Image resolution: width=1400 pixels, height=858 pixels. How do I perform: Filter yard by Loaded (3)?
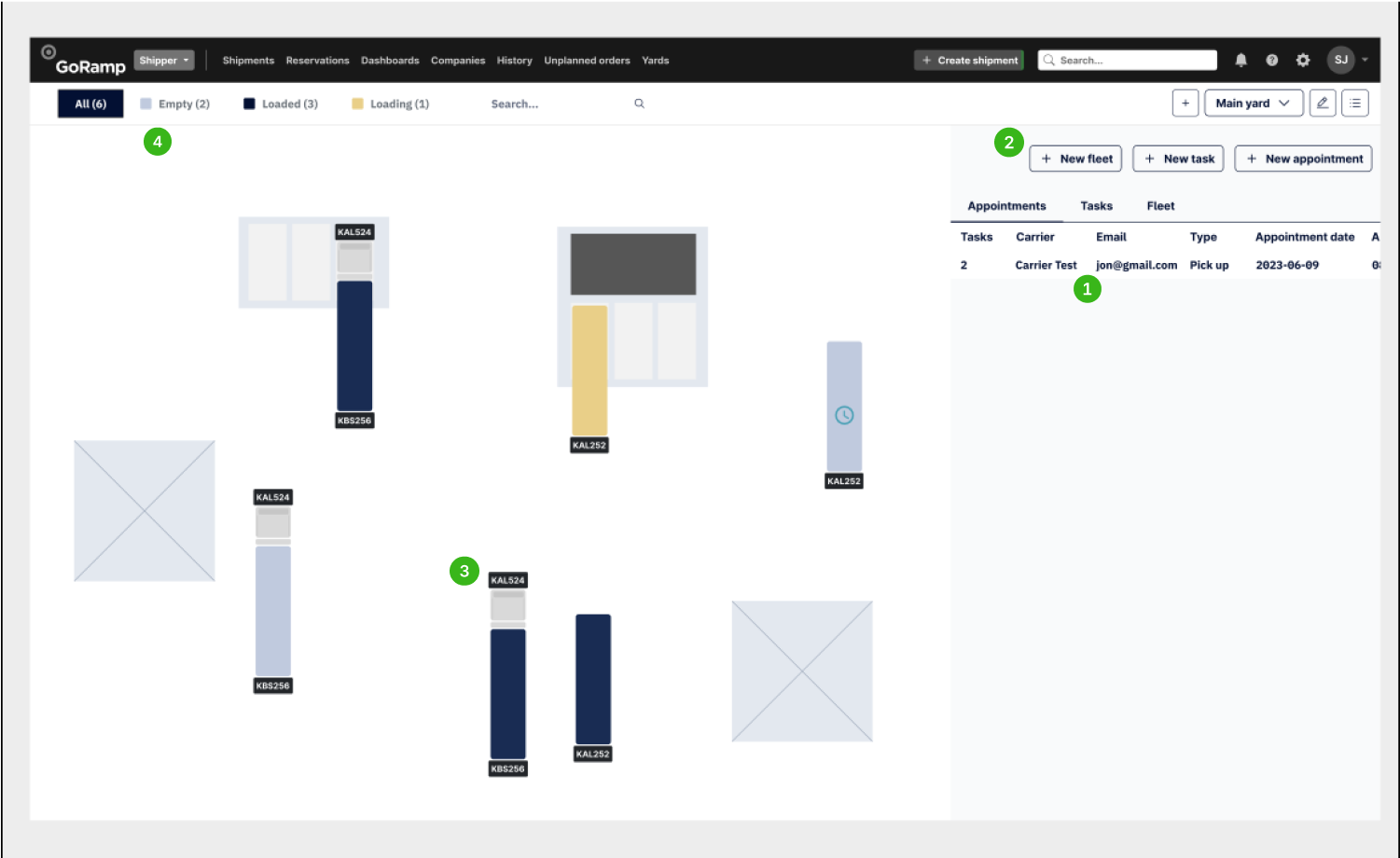[x=281, y=104]
